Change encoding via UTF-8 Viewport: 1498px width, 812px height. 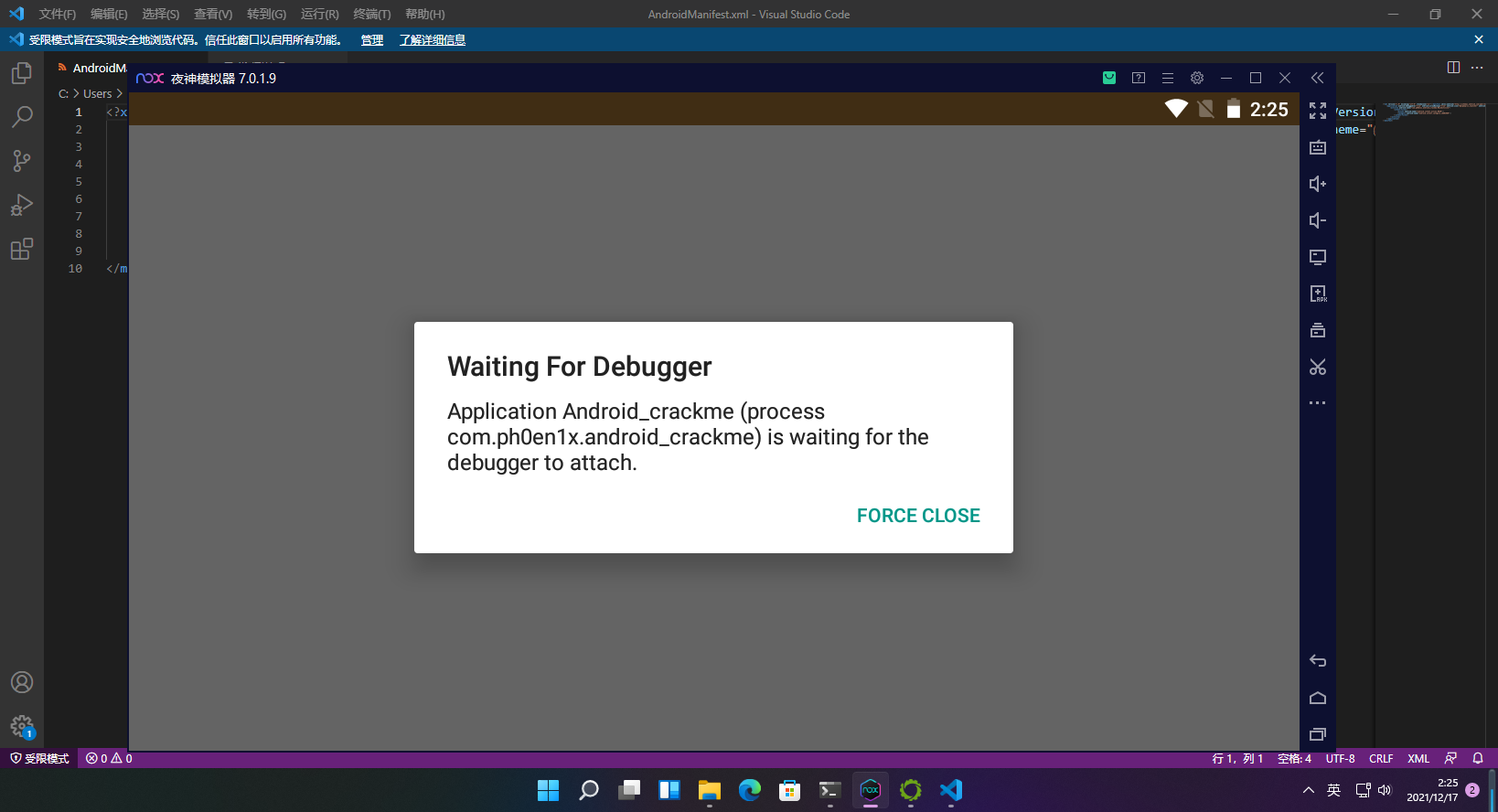pyautogui.click(x=1340, y=758)
